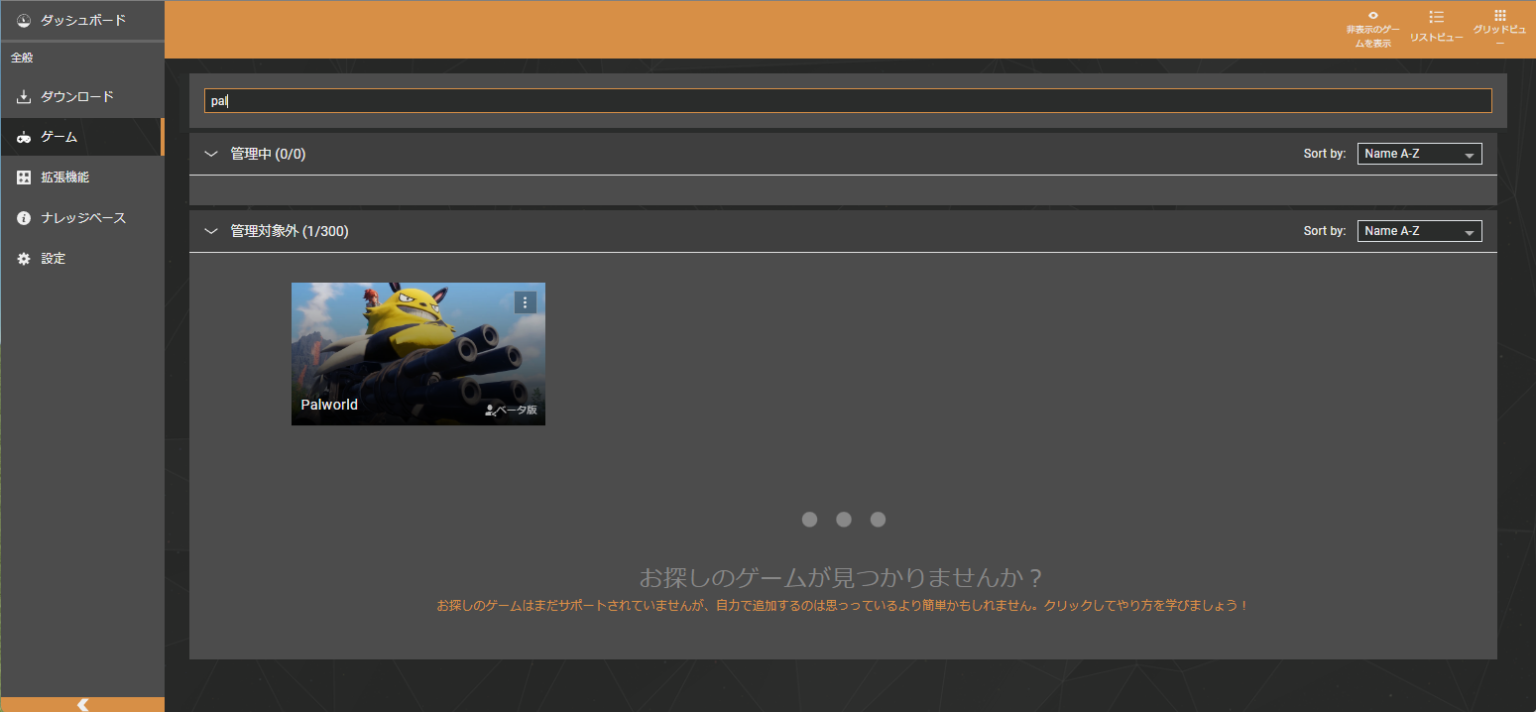Click the ゲーム controller icon in sidebar

coord(22,137)
